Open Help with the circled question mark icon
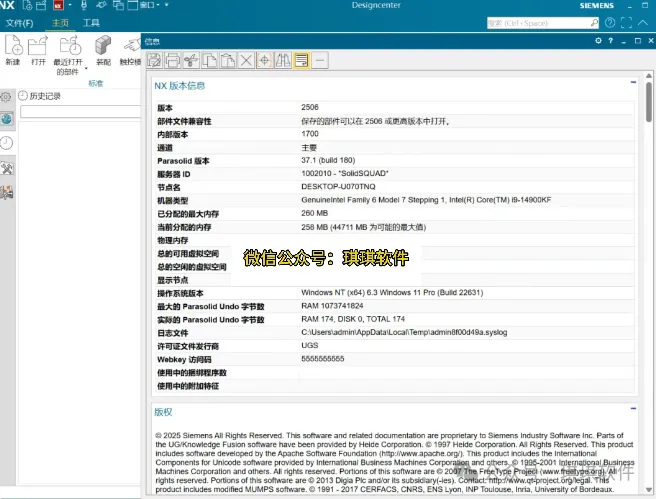The image size is (656, 499). [x=610, y=23]
